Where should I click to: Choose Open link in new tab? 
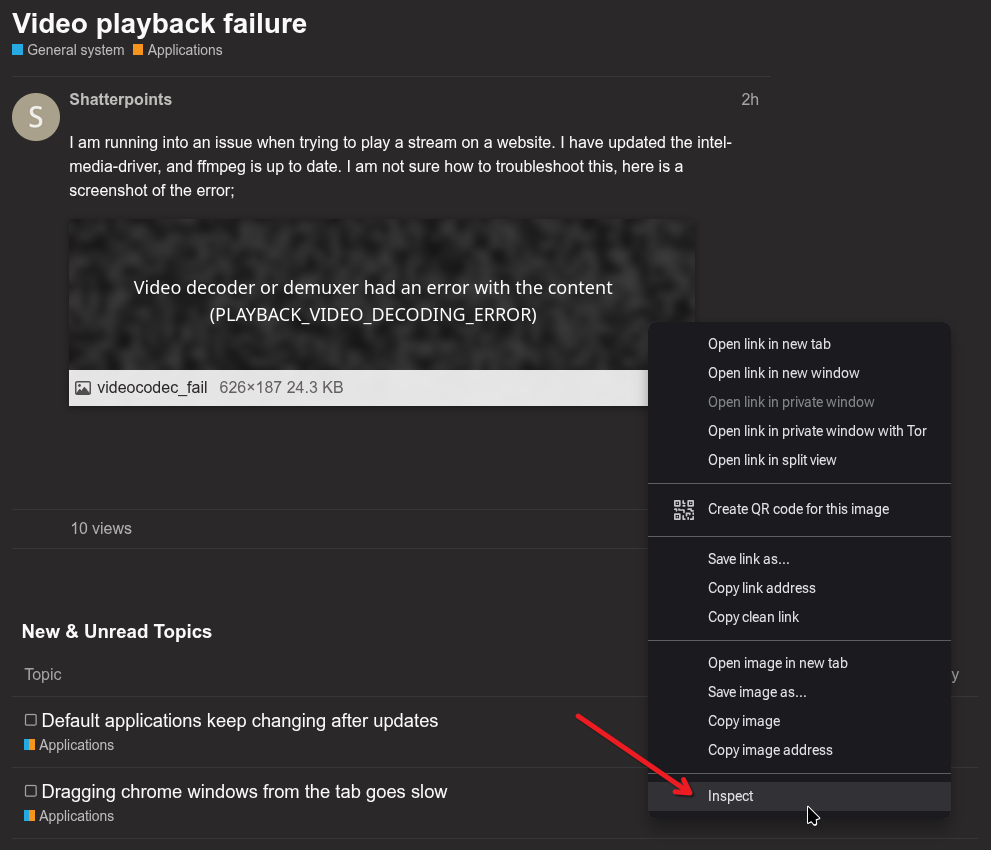point(769,344)
